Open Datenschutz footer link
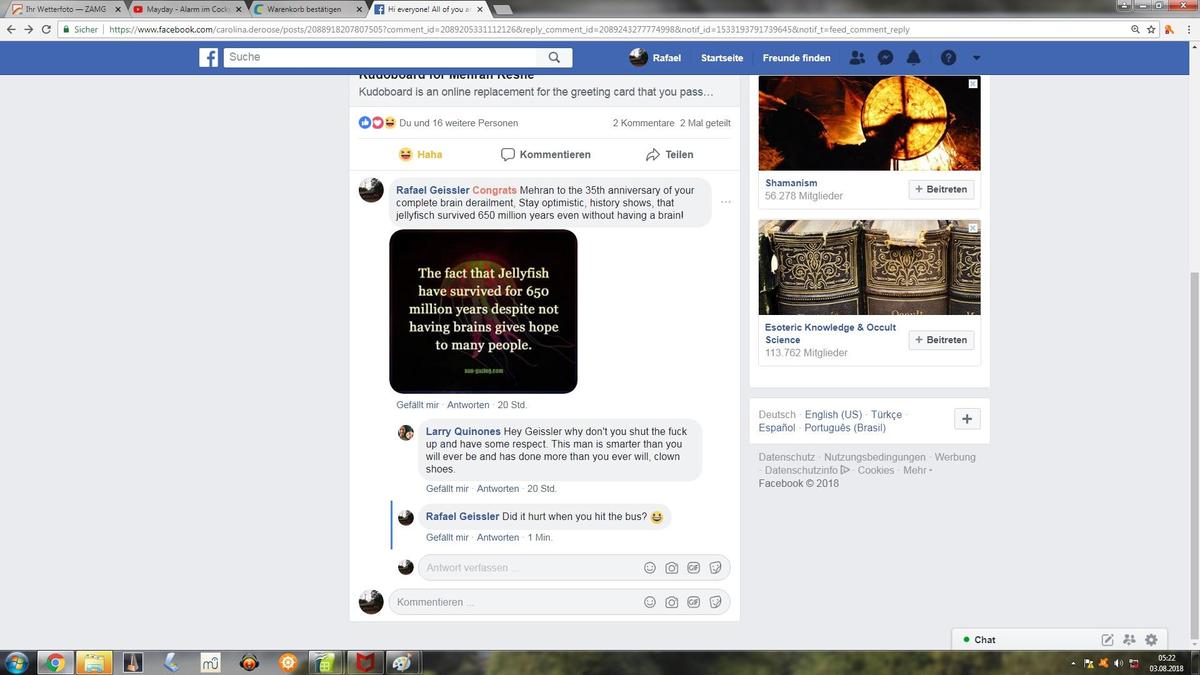This screenshot has width=1200, height=675. [x=786, y=457]
